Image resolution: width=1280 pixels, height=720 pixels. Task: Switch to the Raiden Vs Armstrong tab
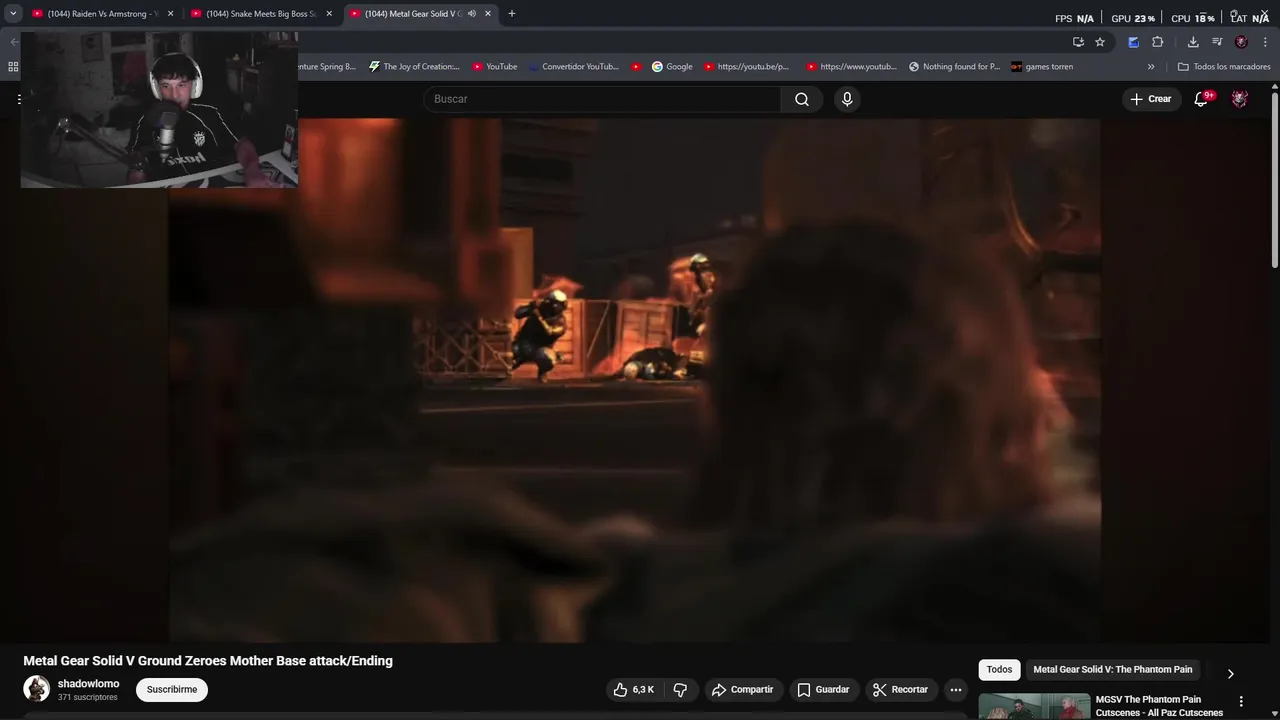[100, 14]
